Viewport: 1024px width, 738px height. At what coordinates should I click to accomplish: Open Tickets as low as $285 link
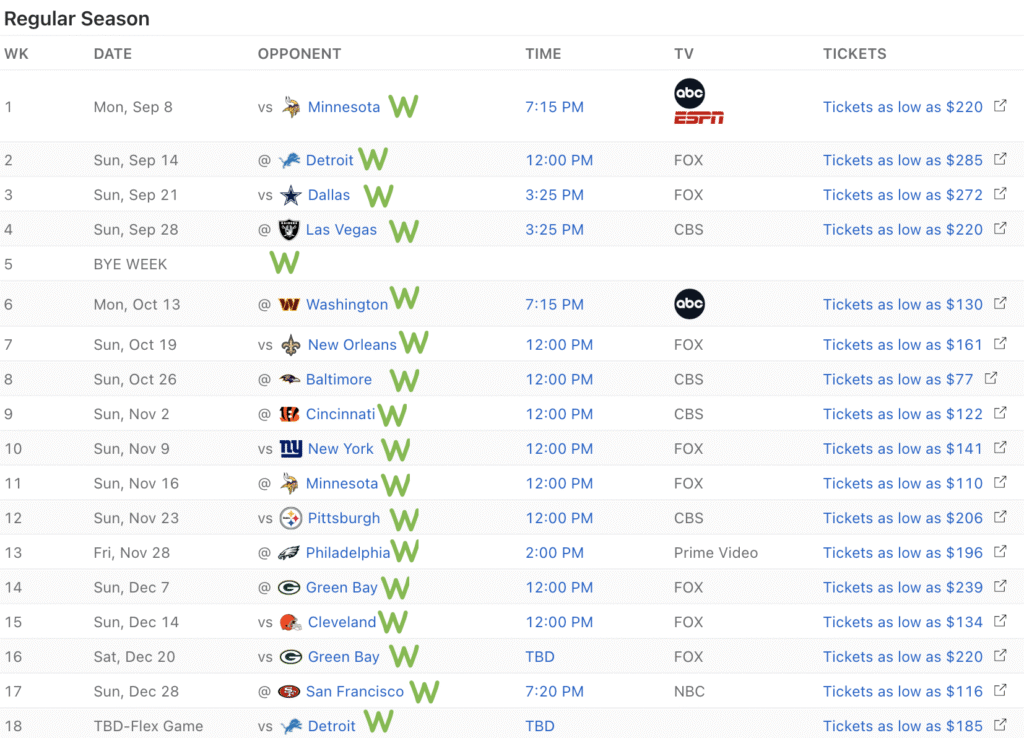(x=903, y=160)
